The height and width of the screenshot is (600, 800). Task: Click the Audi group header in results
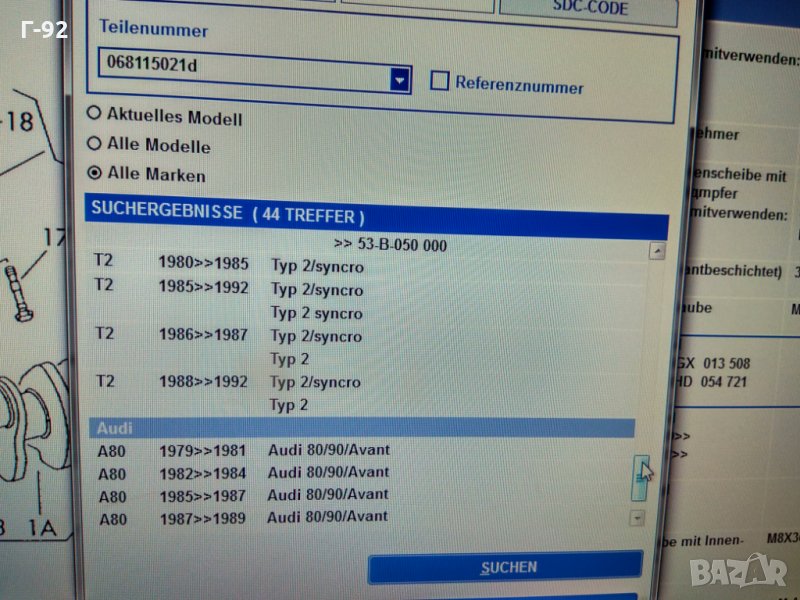(x=360, y=428)
